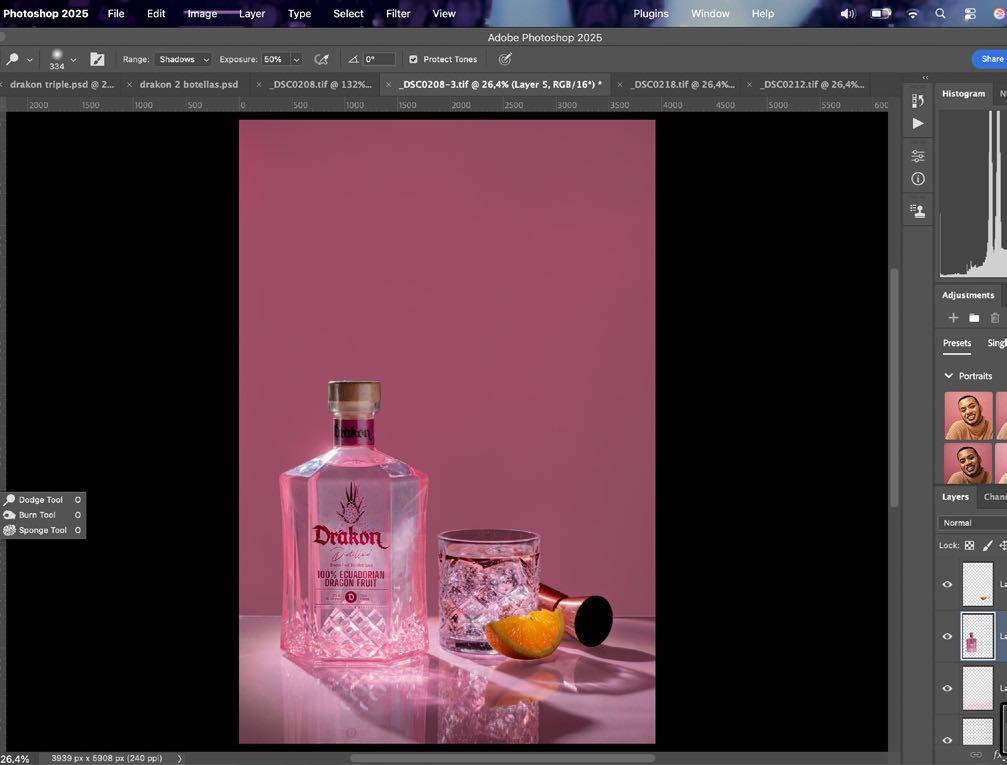Click the volume menu bar icon
This screenshot has width=1007, height=765.
pos(848,13)
